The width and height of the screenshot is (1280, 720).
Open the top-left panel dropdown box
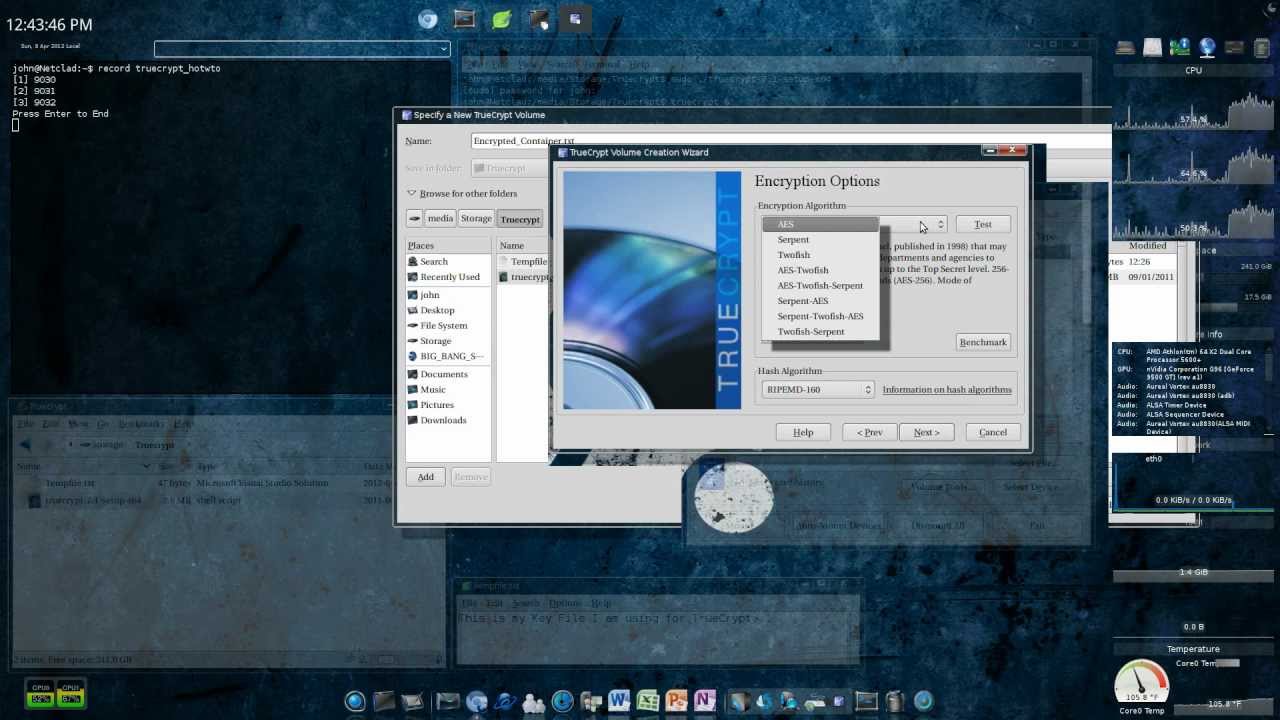[x=302, y=48]
